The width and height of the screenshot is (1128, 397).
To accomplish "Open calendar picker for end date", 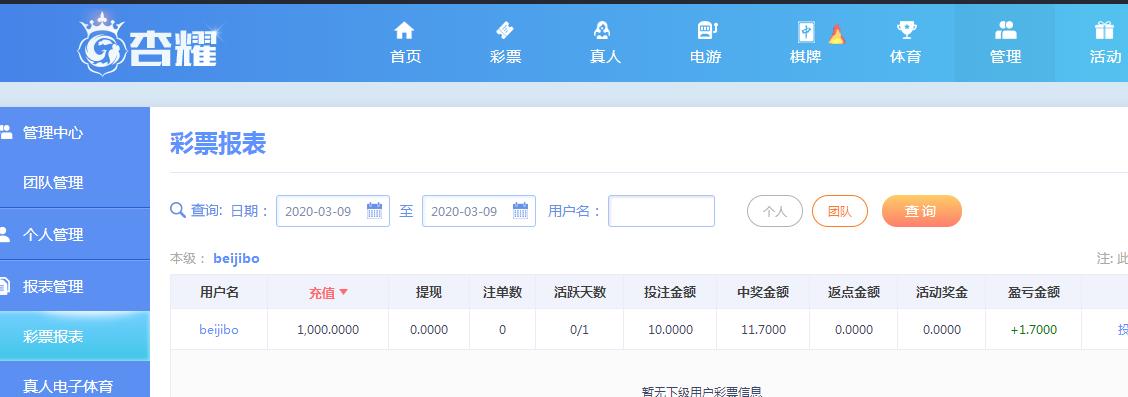I will point(520,211).
